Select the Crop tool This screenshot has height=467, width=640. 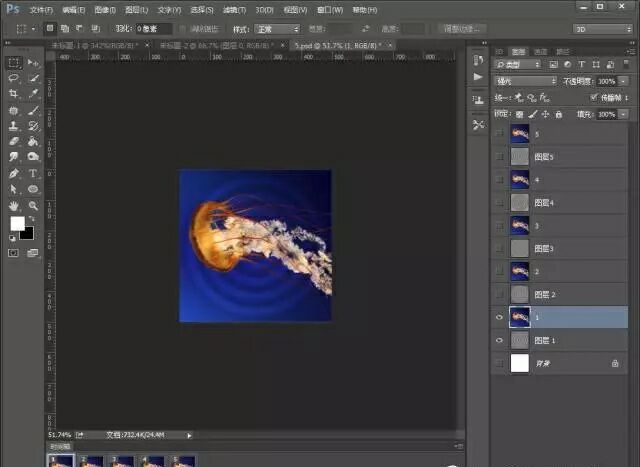pyautogui.click(x=14, y=94)
